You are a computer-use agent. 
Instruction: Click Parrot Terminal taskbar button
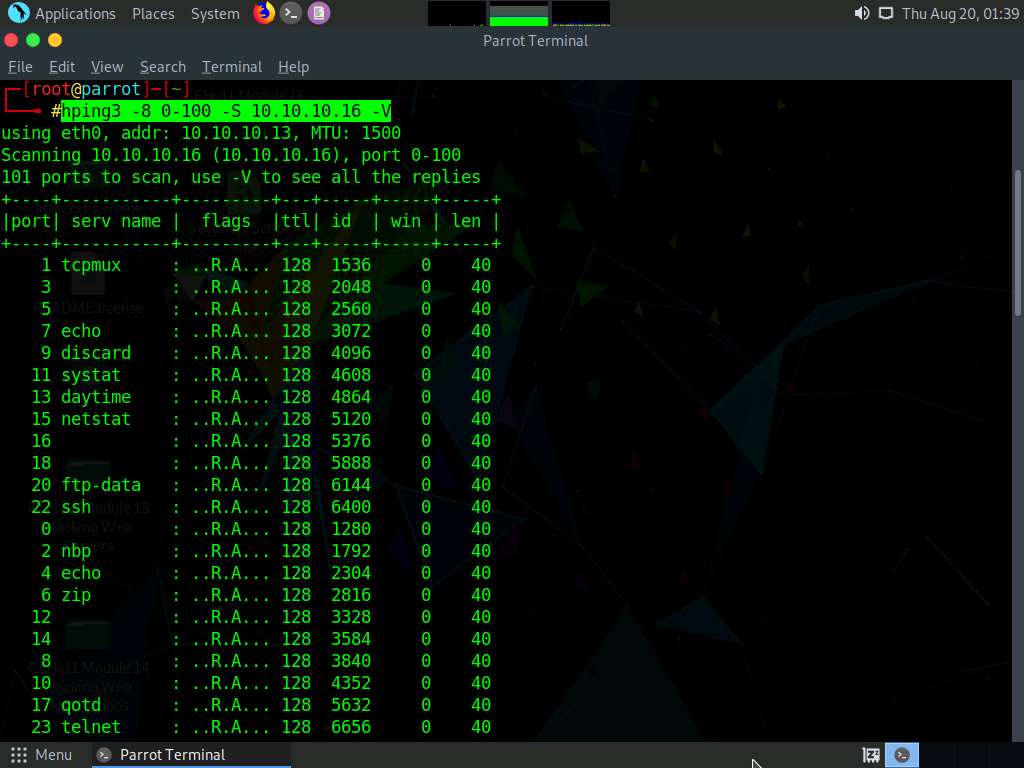point(191,755)
